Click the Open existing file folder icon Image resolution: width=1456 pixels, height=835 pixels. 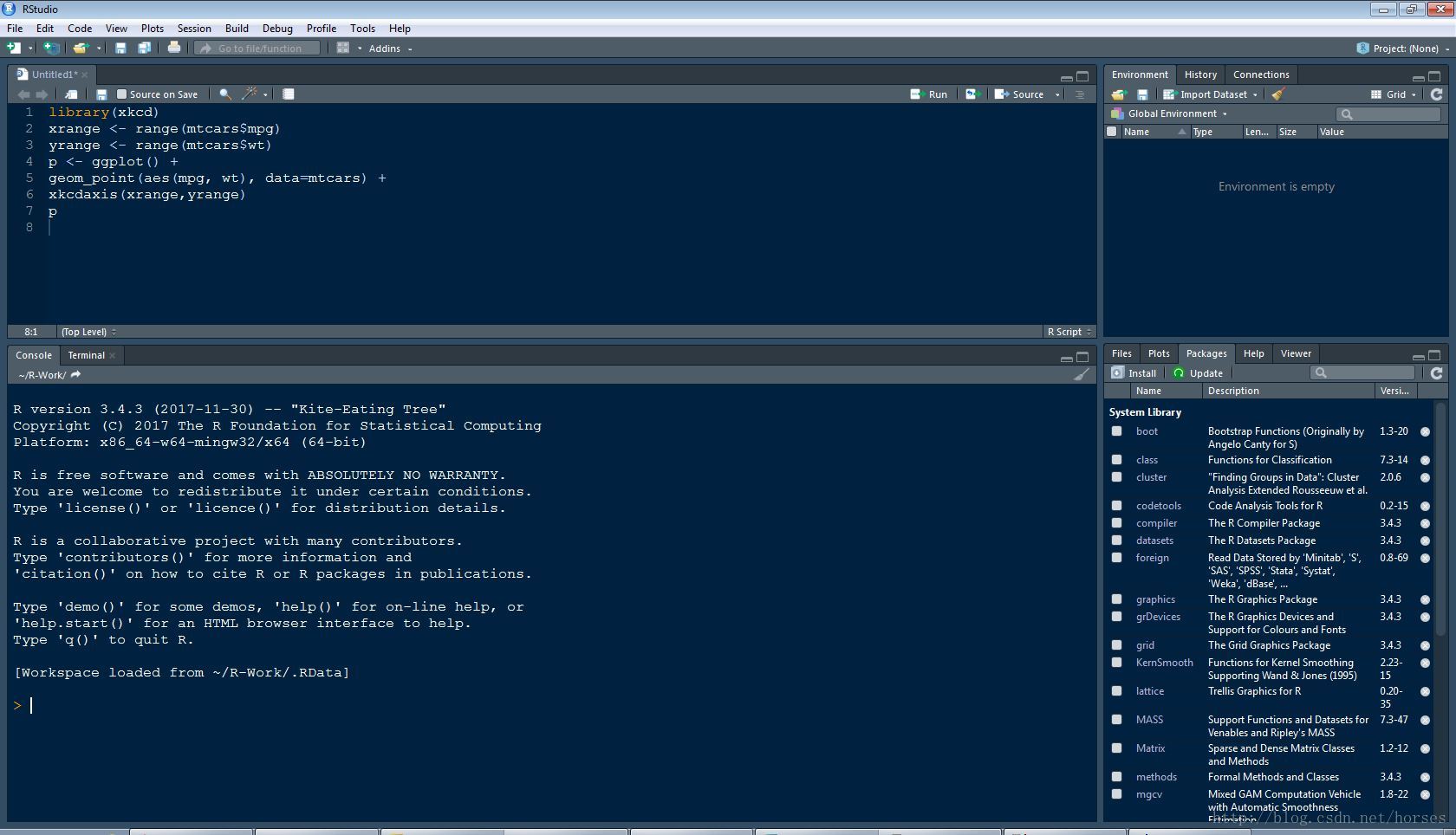[x=80, y=49]
